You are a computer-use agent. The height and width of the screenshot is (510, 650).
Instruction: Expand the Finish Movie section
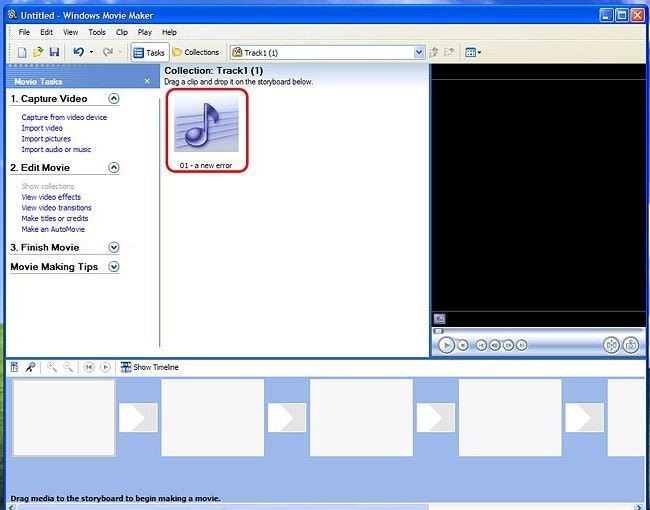pos(114,247)
